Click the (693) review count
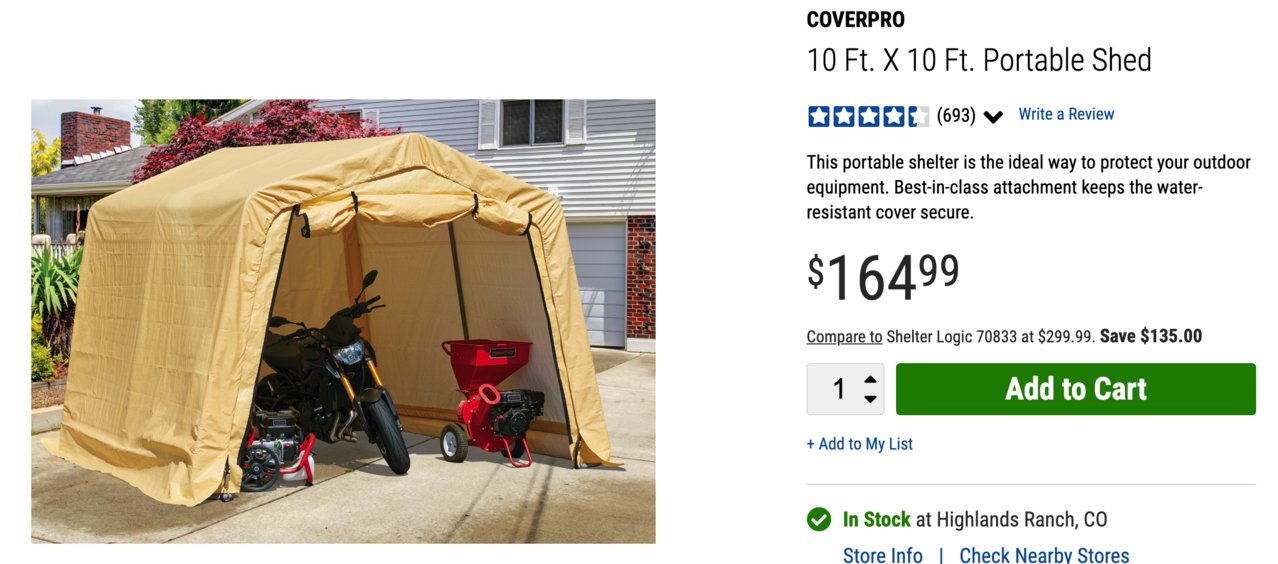Viewport: 1278px width, 564px height. [956, 116]
